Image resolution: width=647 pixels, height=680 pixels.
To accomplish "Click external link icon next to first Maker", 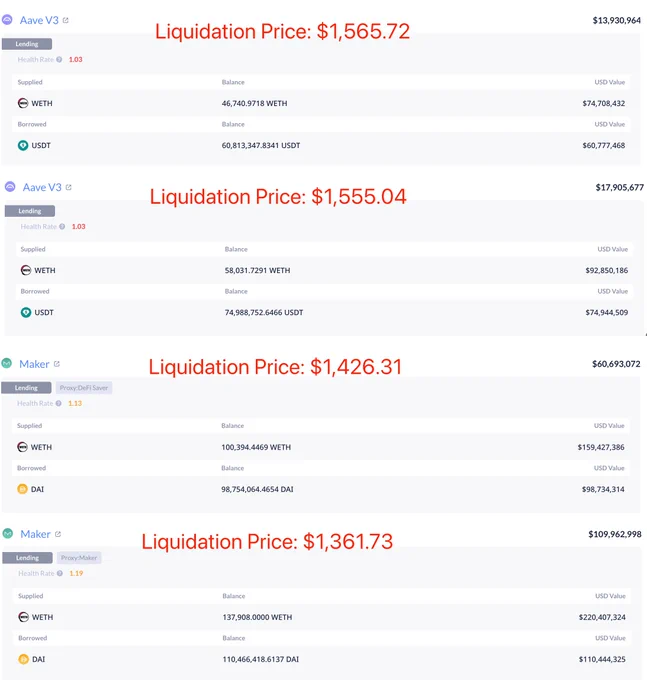I will [57, 364].
